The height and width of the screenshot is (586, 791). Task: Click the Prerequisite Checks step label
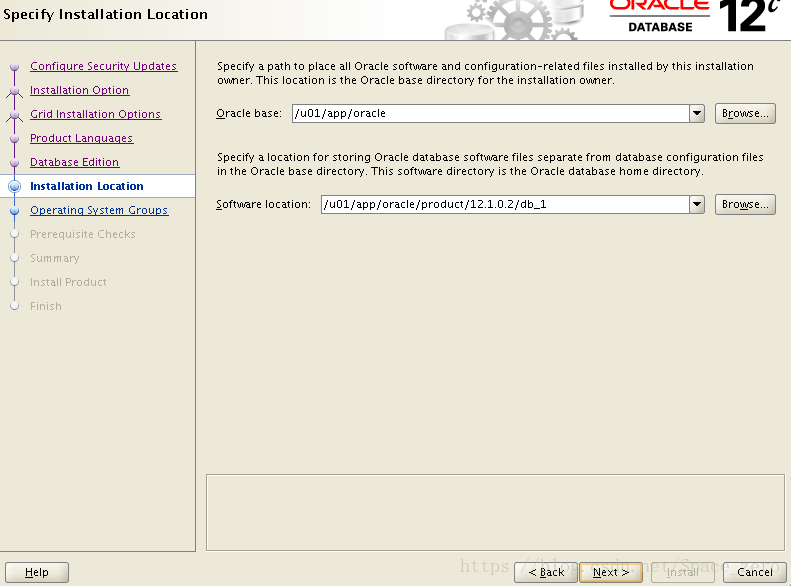[x=83, y=234]
